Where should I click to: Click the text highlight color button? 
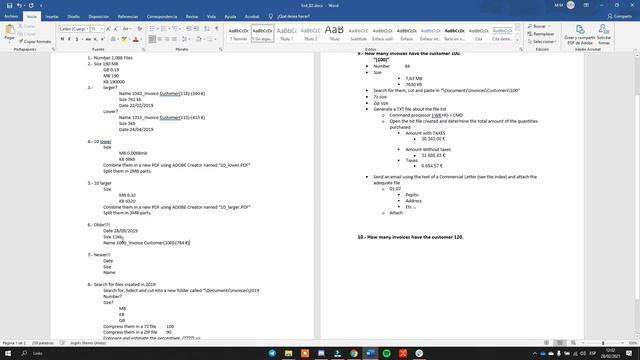pyautogui.click(x=124, y=39)
